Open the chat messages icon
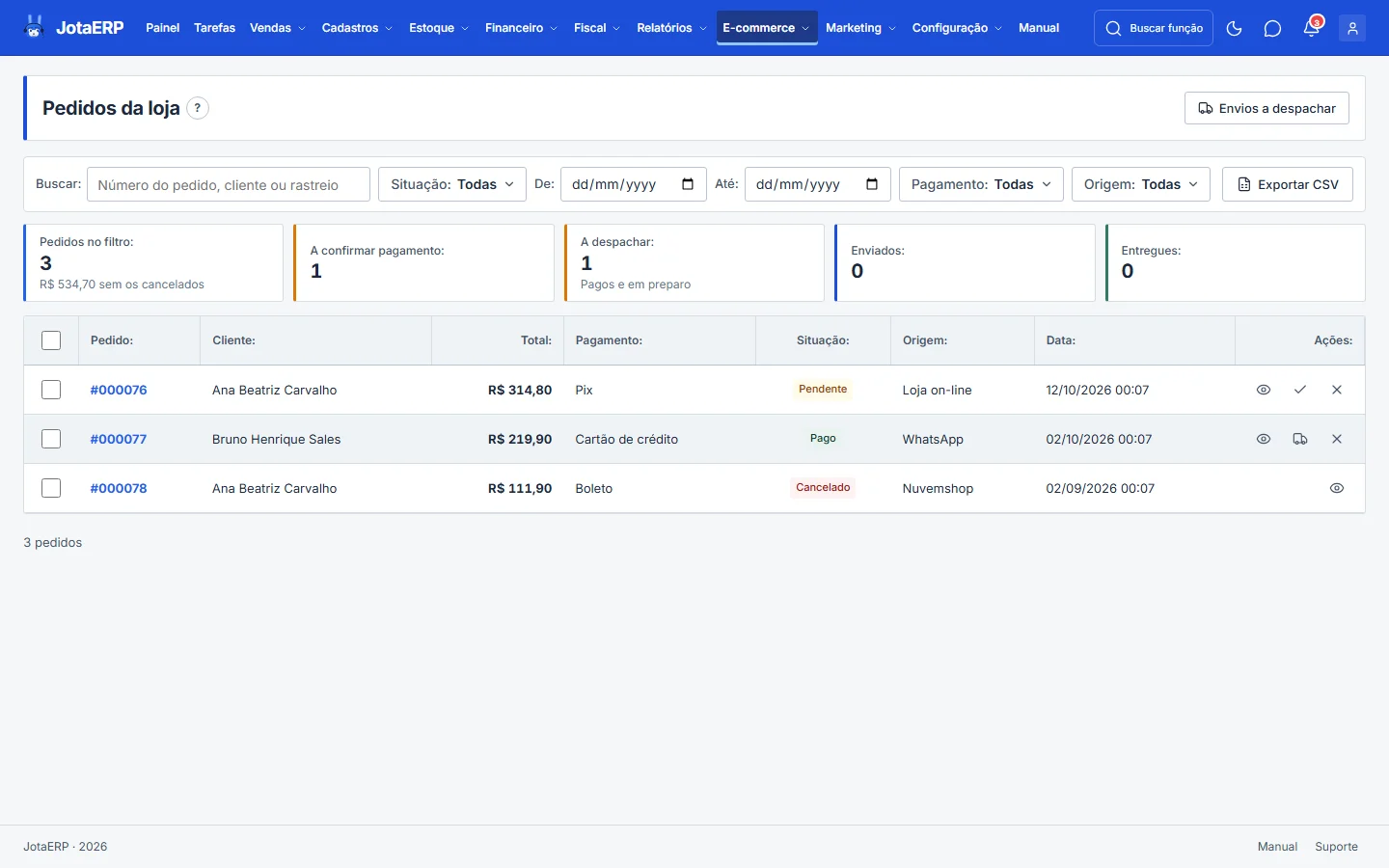This screenshot has height=868, width=1389. pyautogui.click(x=1272, y=28)
